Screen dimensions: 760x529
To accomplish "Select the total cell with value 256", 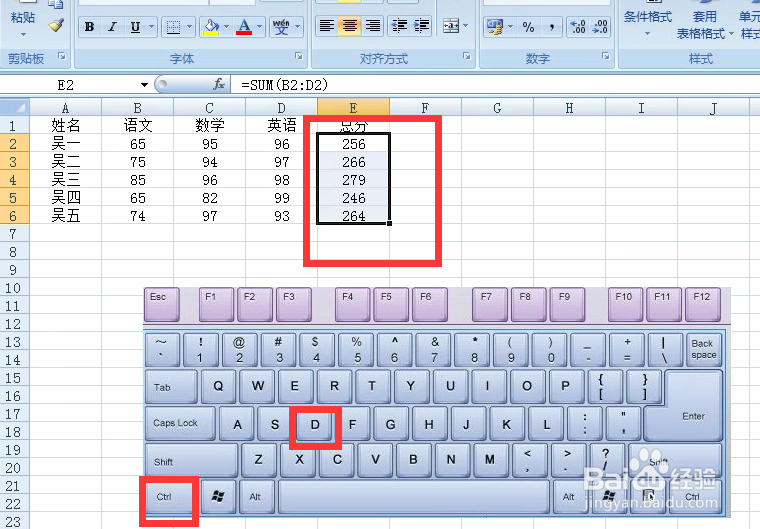I will (x=353, y=144).
